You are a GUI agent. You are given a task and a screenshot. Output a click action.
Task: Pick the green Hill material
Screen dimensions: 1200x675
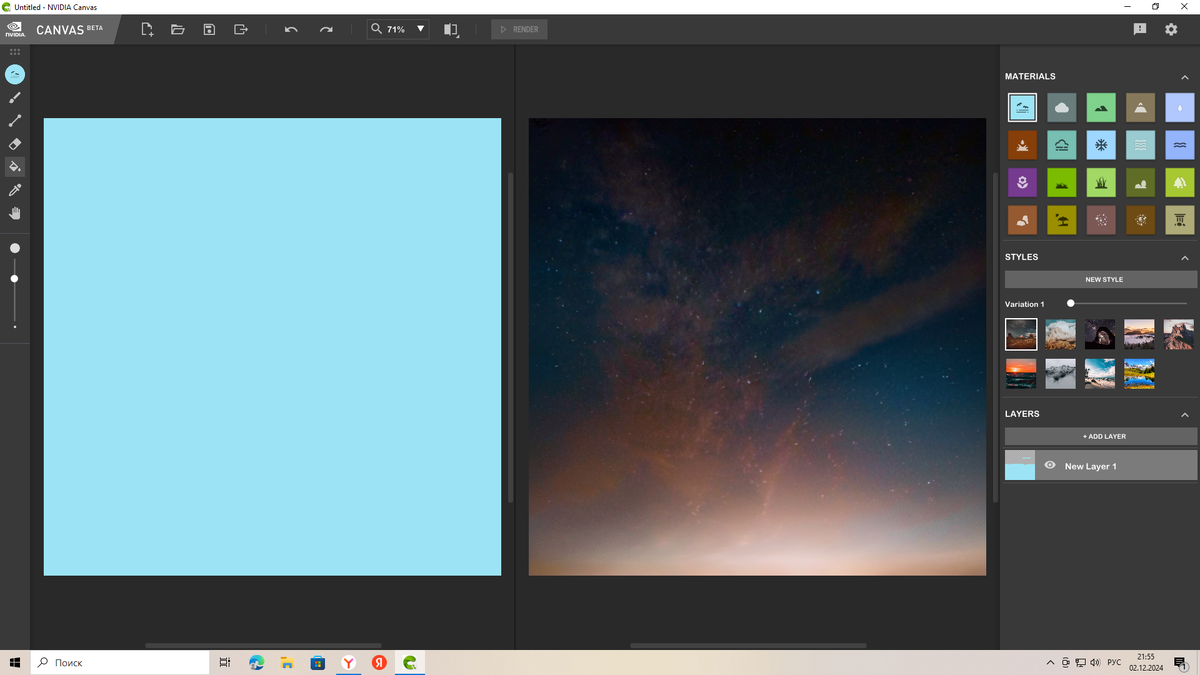1101,107
